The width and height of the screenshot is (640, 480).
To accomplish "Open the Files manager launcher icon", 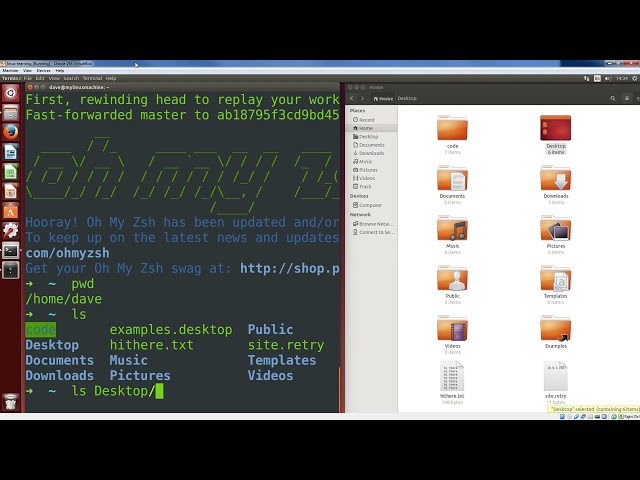I will coord(11,113).
